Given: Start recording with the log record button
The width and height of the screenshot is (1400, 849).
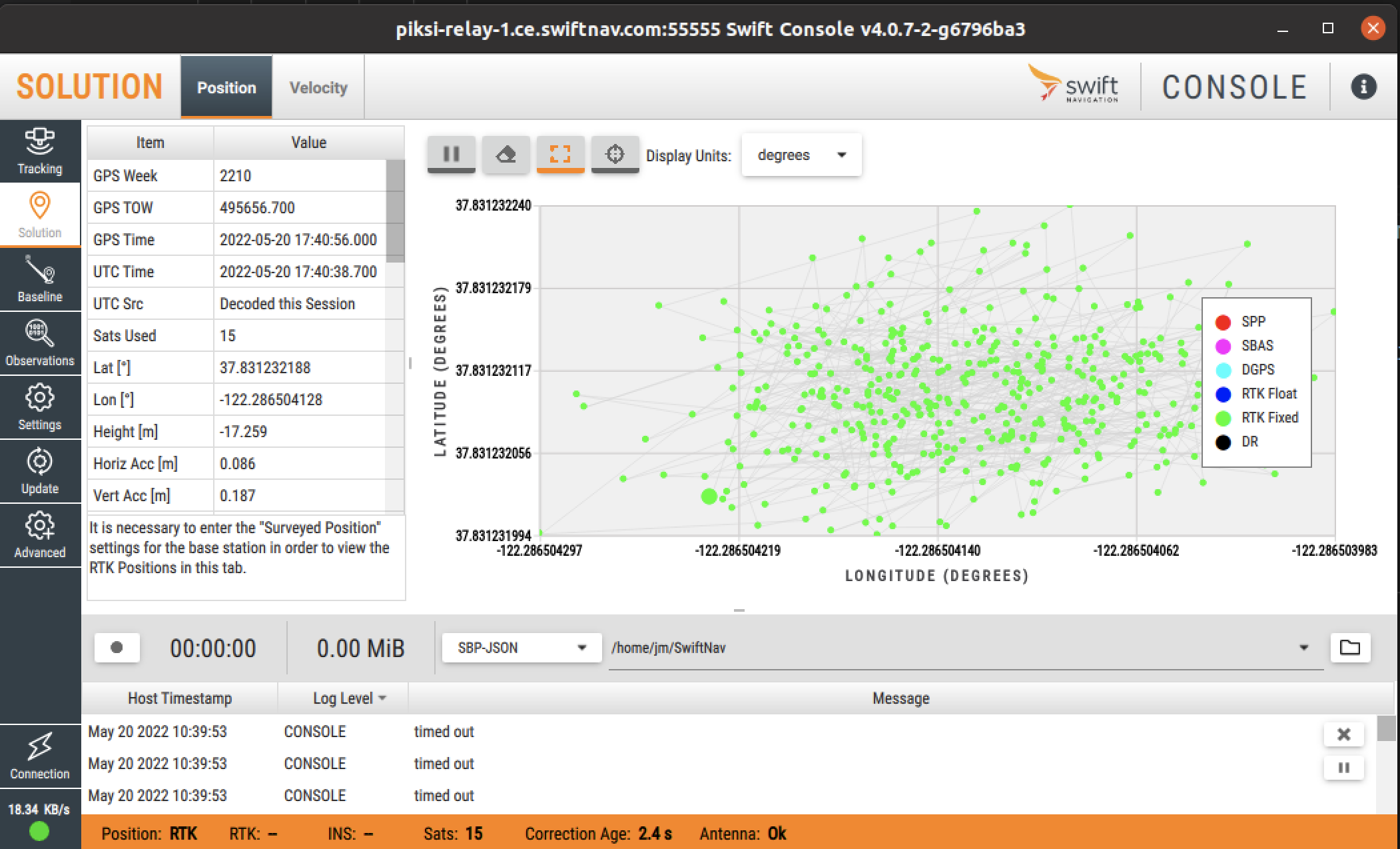Looking at the screenshot, I should 117,648.
